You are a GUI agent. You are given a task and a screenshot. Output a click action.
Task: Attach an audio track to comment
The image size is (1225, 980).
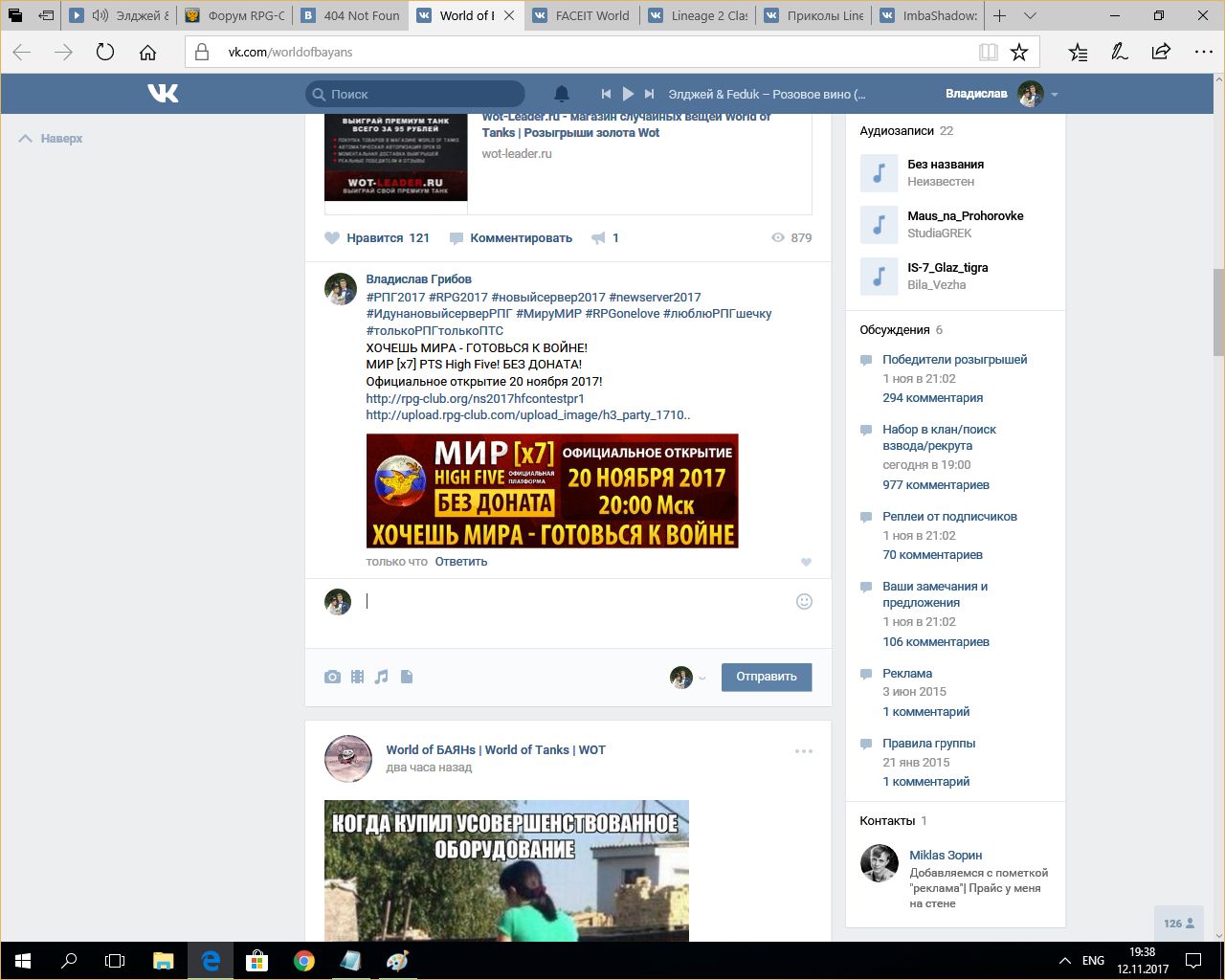381,677
